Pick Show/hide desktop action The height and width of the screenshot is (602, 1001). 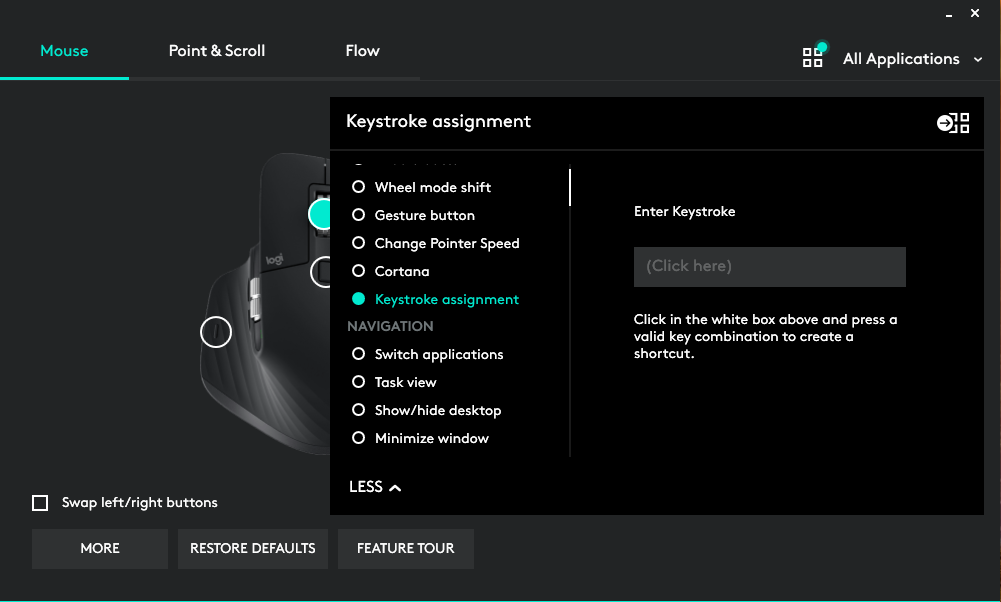click(437, 410)
